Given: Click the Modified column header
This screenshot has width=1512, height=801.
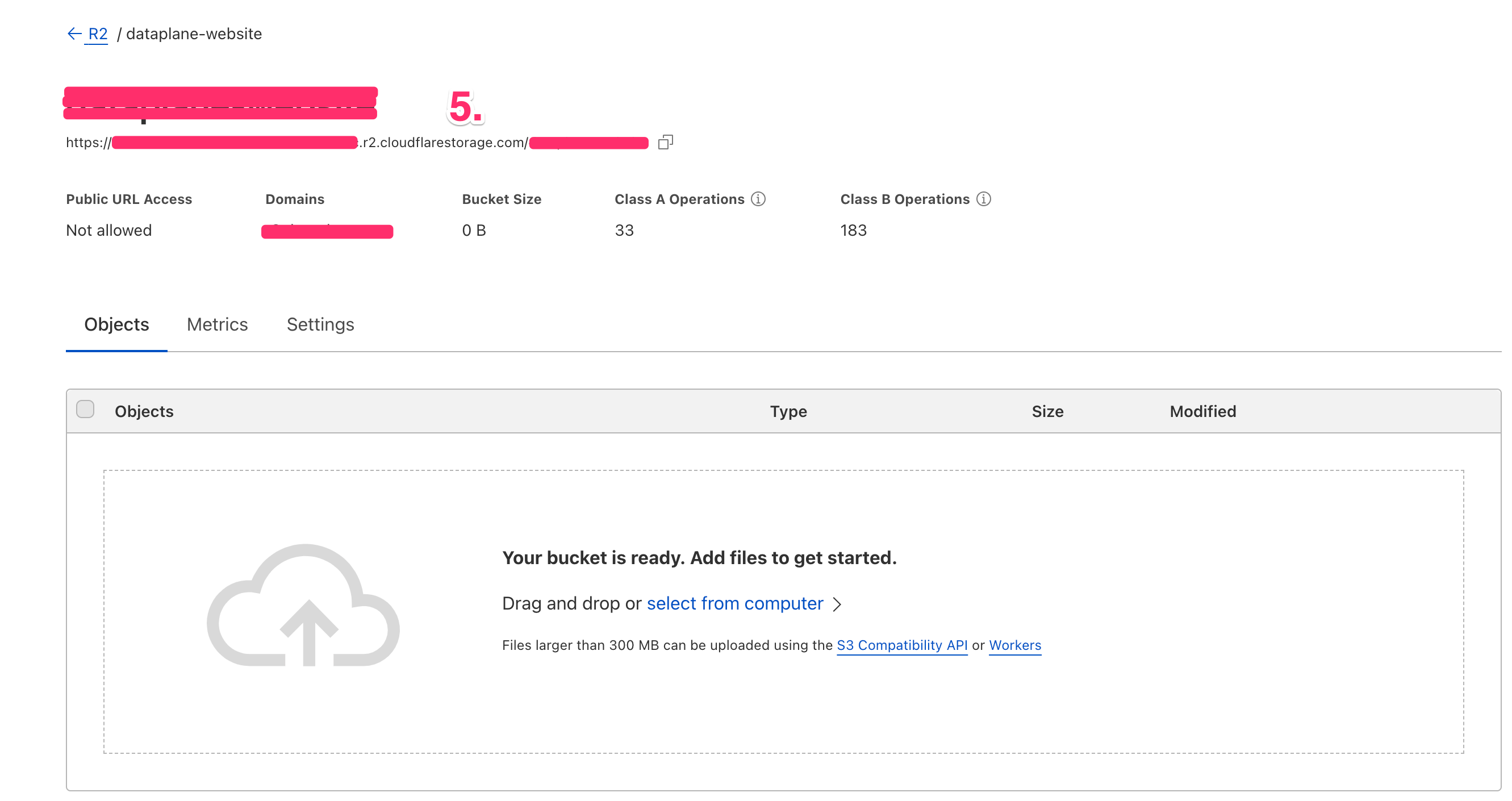Looking at the screenshot, I should coord(1202,411).
